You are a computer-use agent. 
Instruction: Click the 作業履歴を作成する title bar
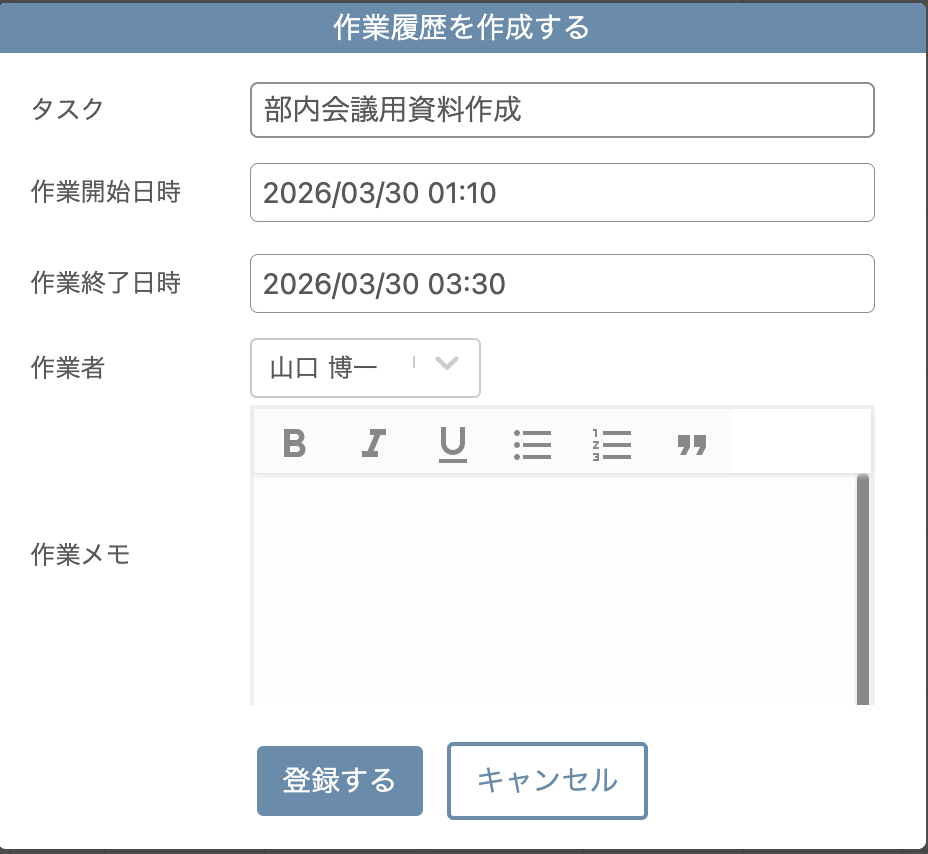coord(464,28)
